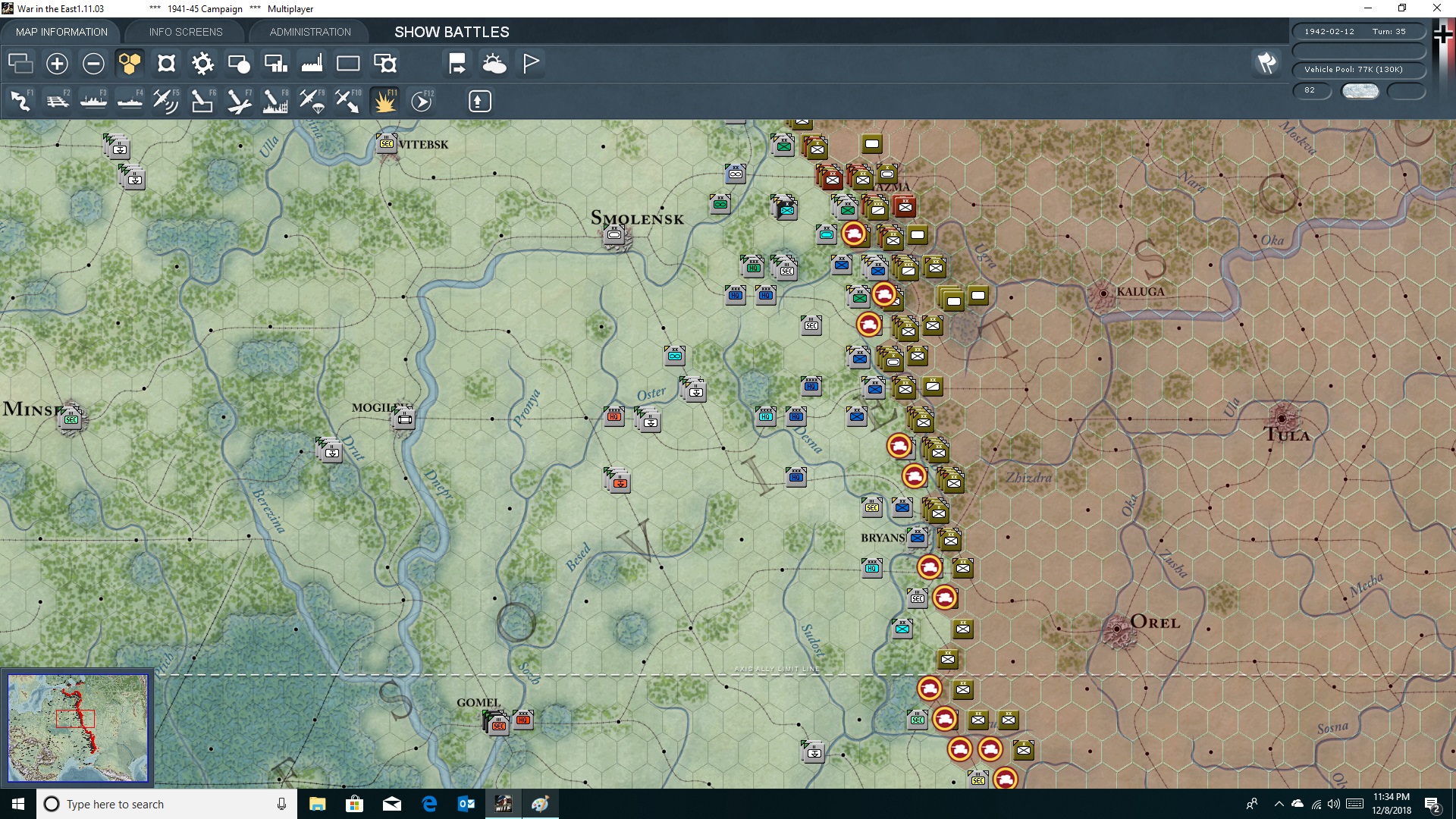Click the gear cog map option icon
Viewport: 1456px width, 819px height.
coord(202,64)
